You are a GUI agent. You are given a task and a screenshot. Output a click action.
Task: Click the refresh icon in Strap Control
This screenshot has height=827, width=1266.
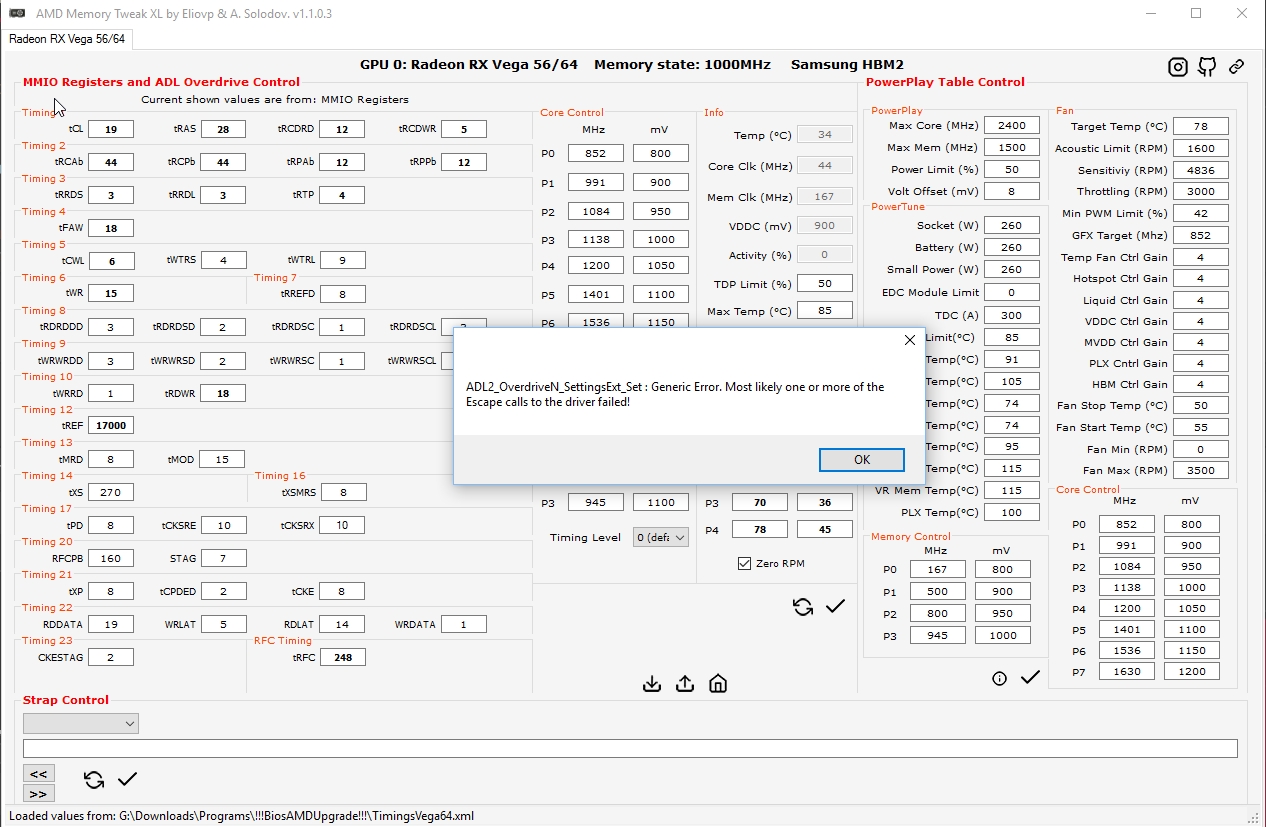(94, 780)
